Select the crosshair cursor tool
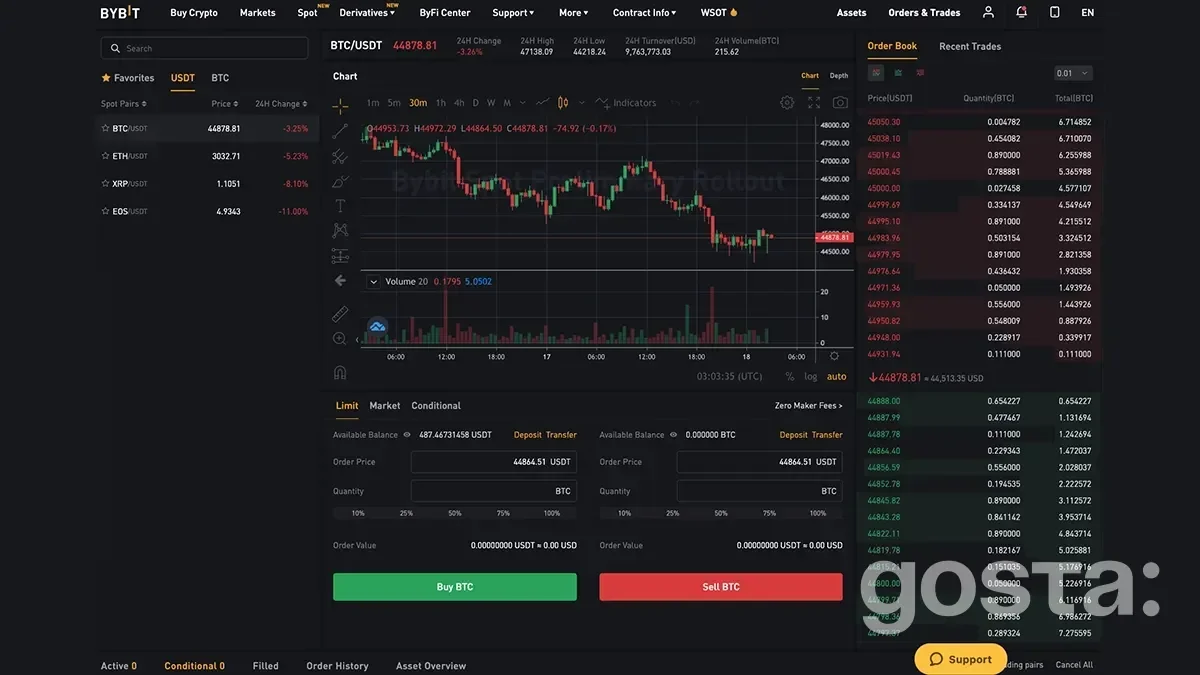The image size is (1200, 675). pyautogui.click(x=340, y=105)
